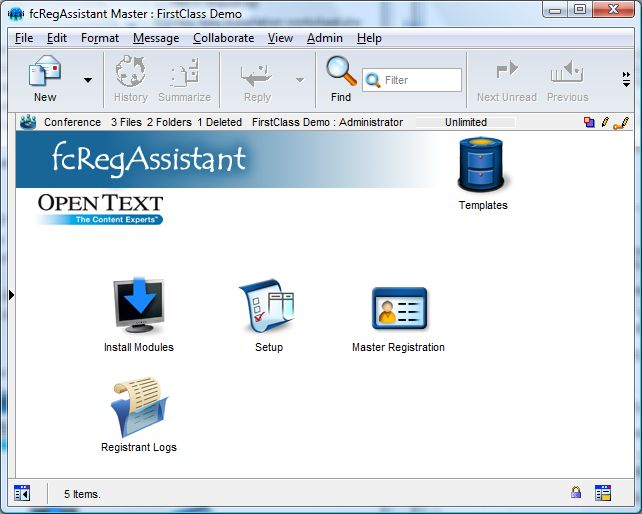Click the Conference icon in summary bar

coord(28,122)
